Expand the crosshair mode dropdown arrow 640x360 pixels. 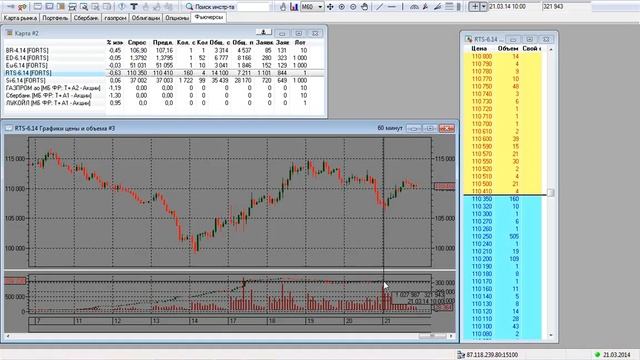[484, 7]
